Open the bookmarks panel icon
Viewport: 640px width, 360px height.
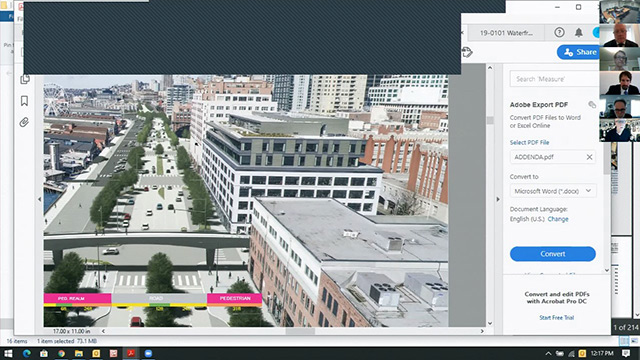pyautogui.click(x=24, y=101)
